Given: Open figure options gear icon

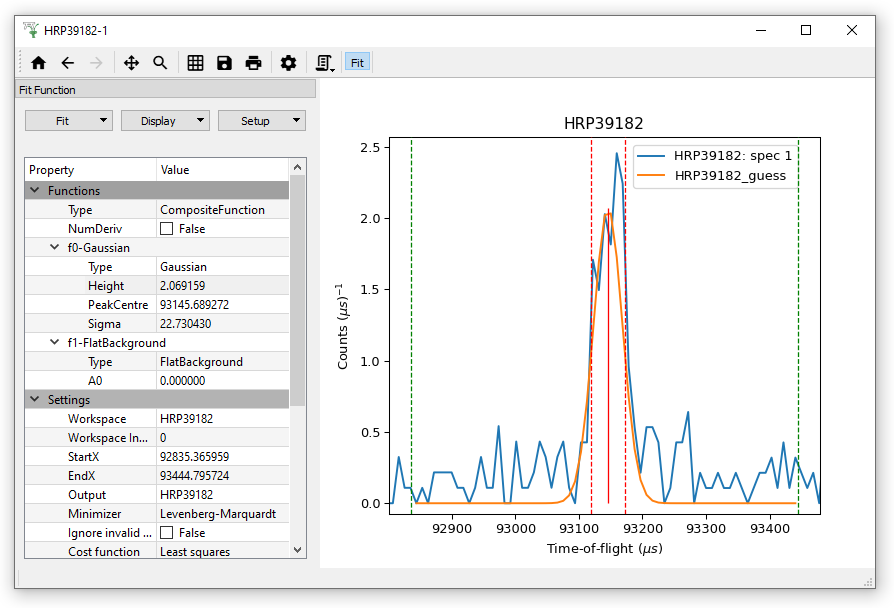Looking at the screenshot, I should (288, 63).
